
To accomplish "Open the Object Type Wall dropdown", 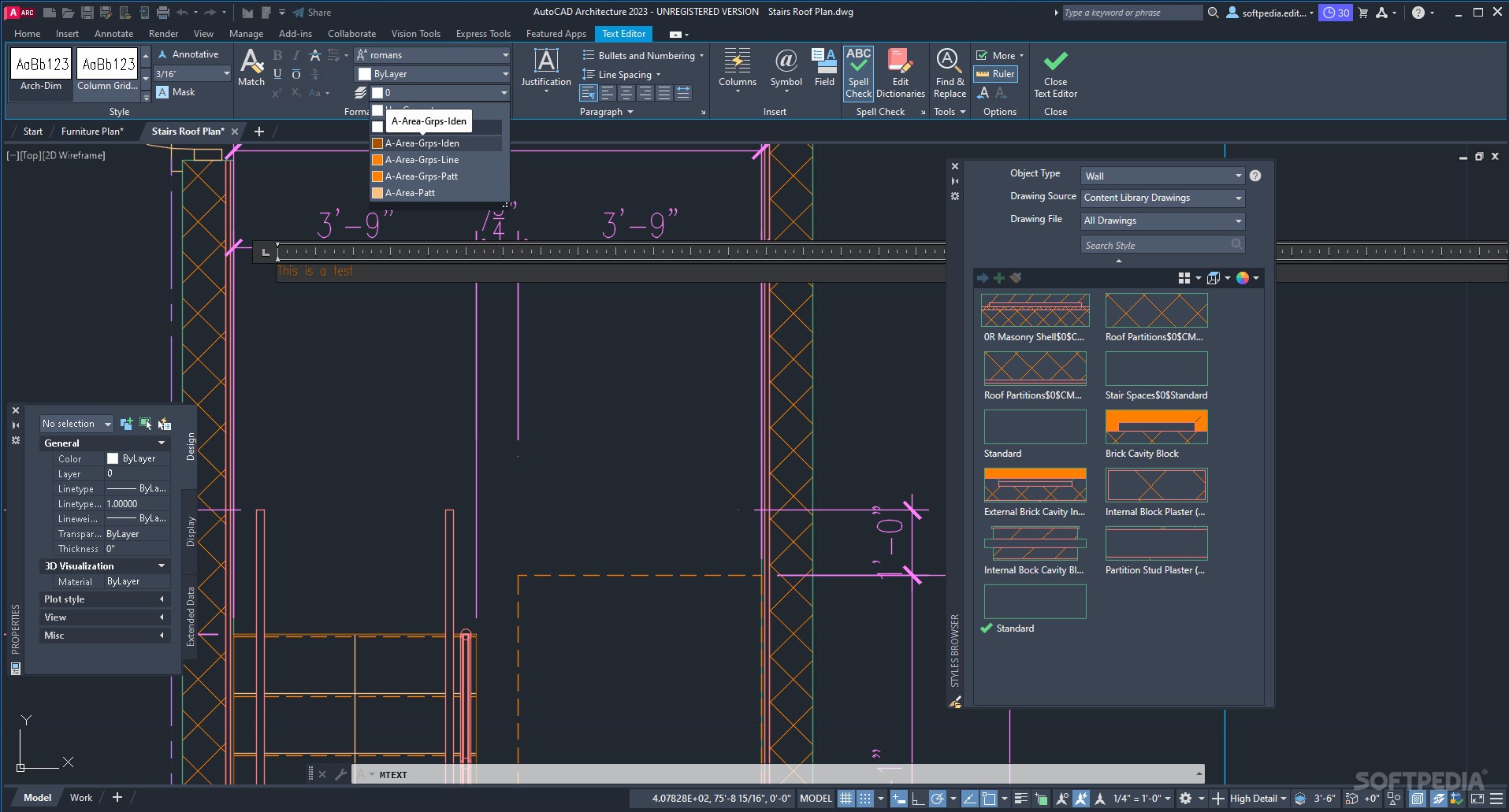I will pyautogui.click(x=1163, y=176).
